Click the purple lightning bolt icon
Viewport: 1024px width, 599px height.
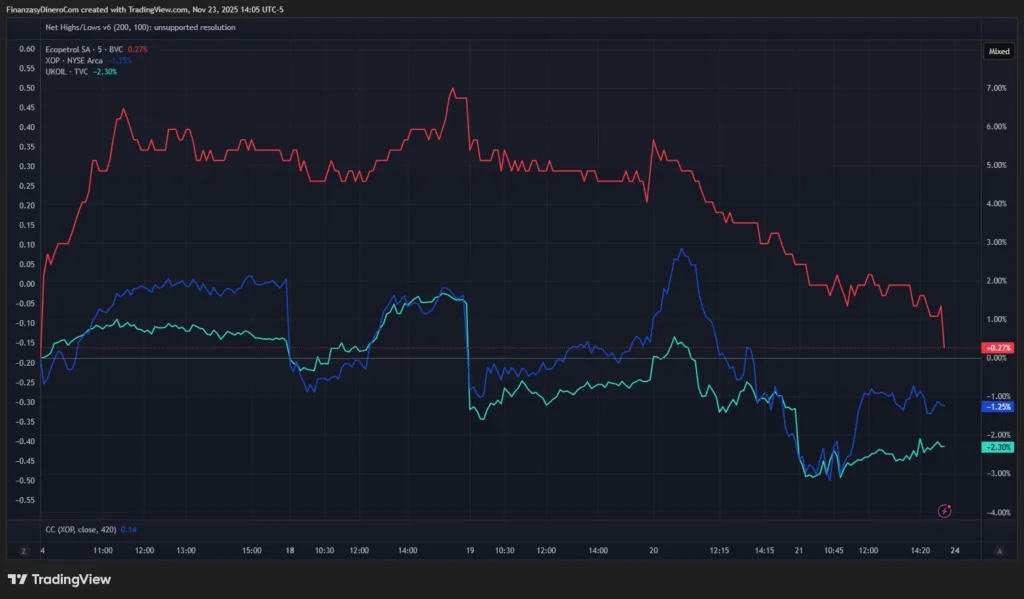[x=945, y=511]
